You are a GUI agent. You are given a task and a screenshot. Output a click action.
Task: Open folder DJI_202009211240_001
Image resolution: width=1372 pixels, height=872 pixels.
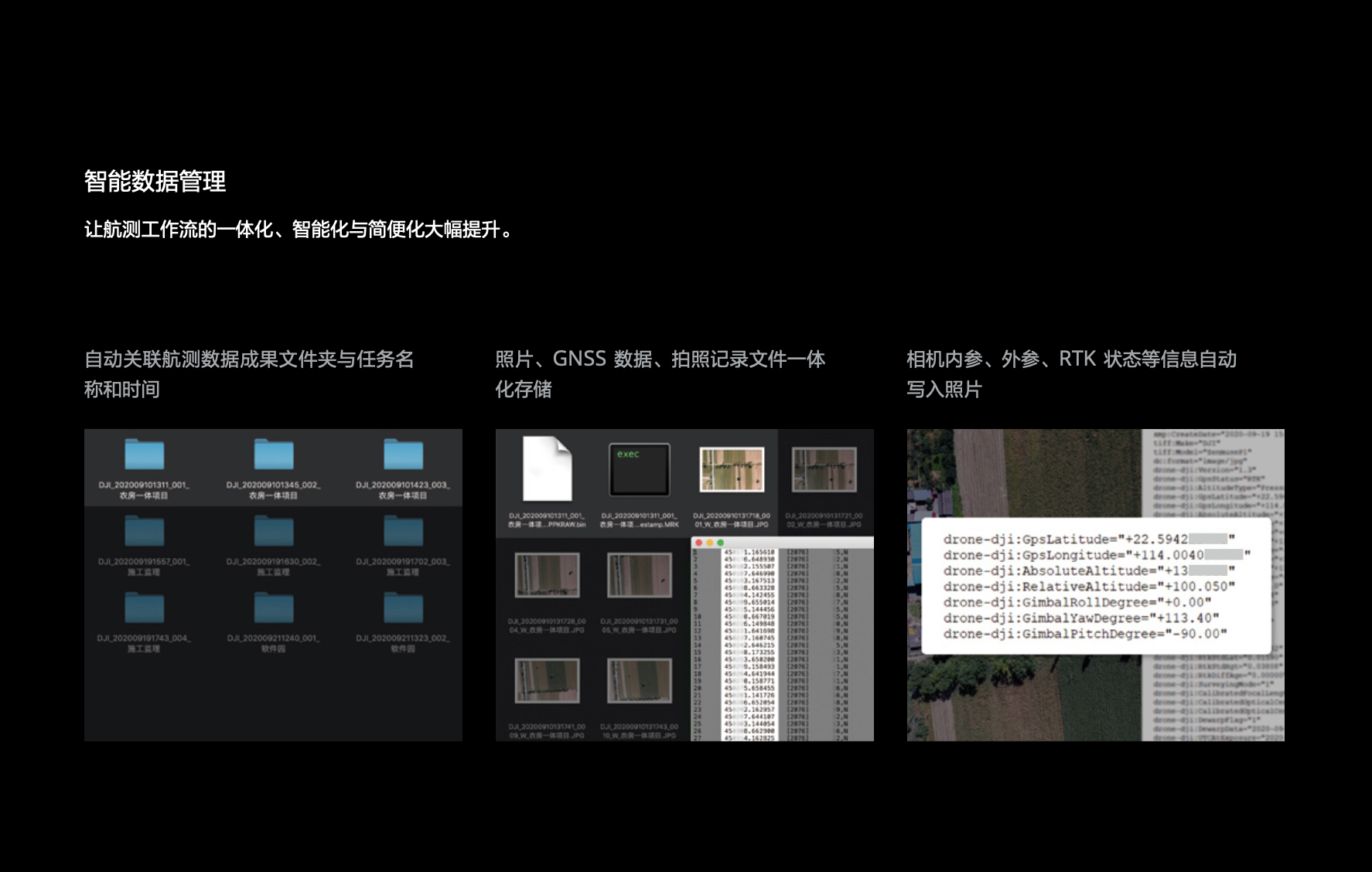click(x=274, y=608)
